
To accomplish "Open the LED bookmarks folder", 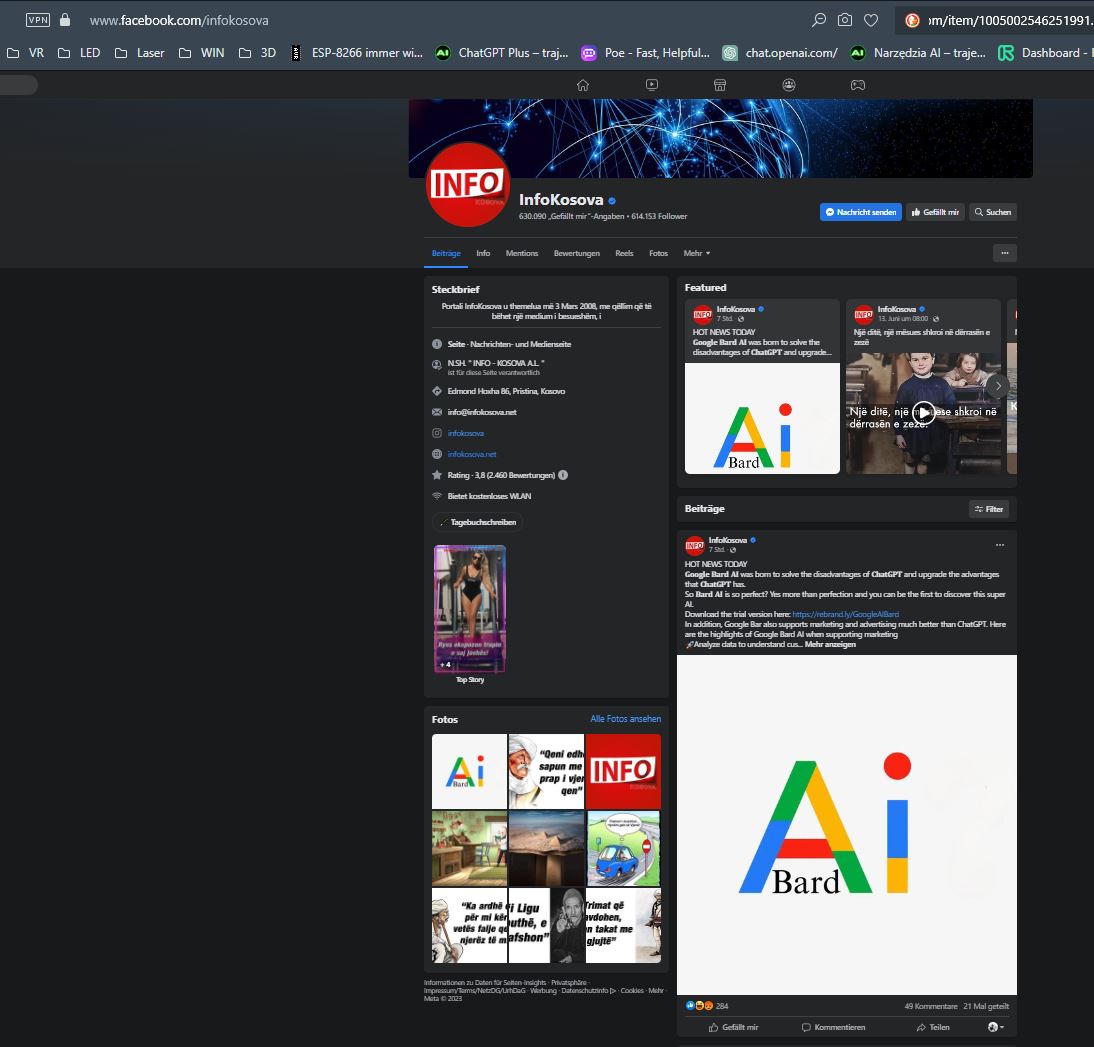I will click(79, 53).
